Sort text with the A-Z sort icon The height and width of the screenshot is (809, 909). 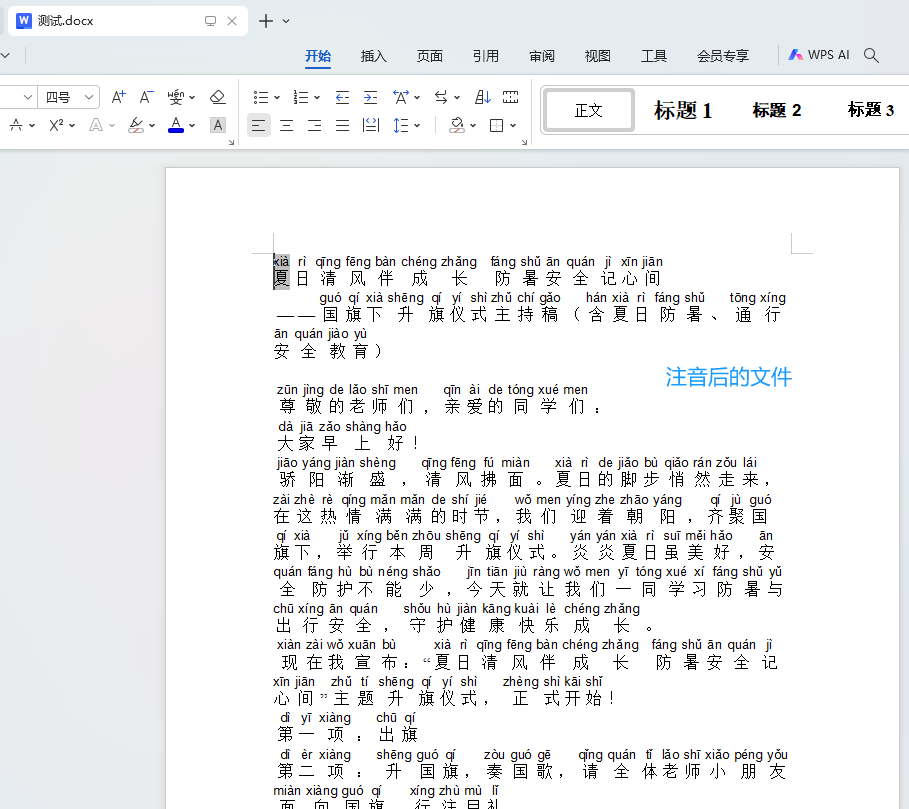point(482,97)
